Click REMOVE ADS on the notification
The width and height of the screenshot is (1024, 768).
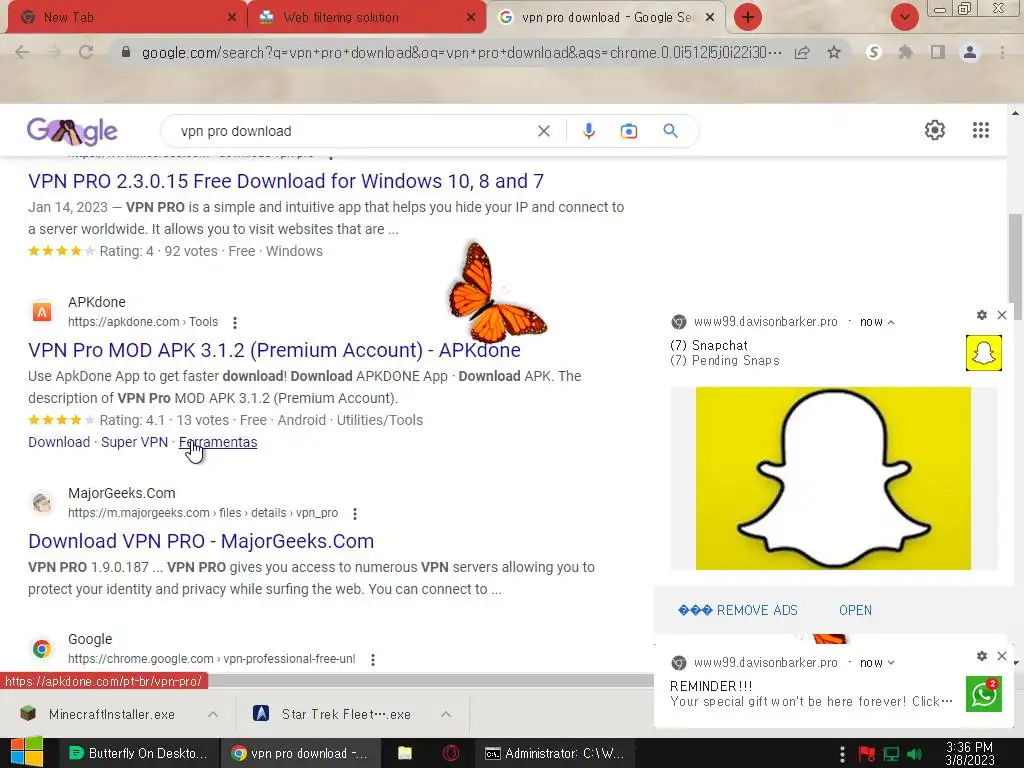coord(738,611)
